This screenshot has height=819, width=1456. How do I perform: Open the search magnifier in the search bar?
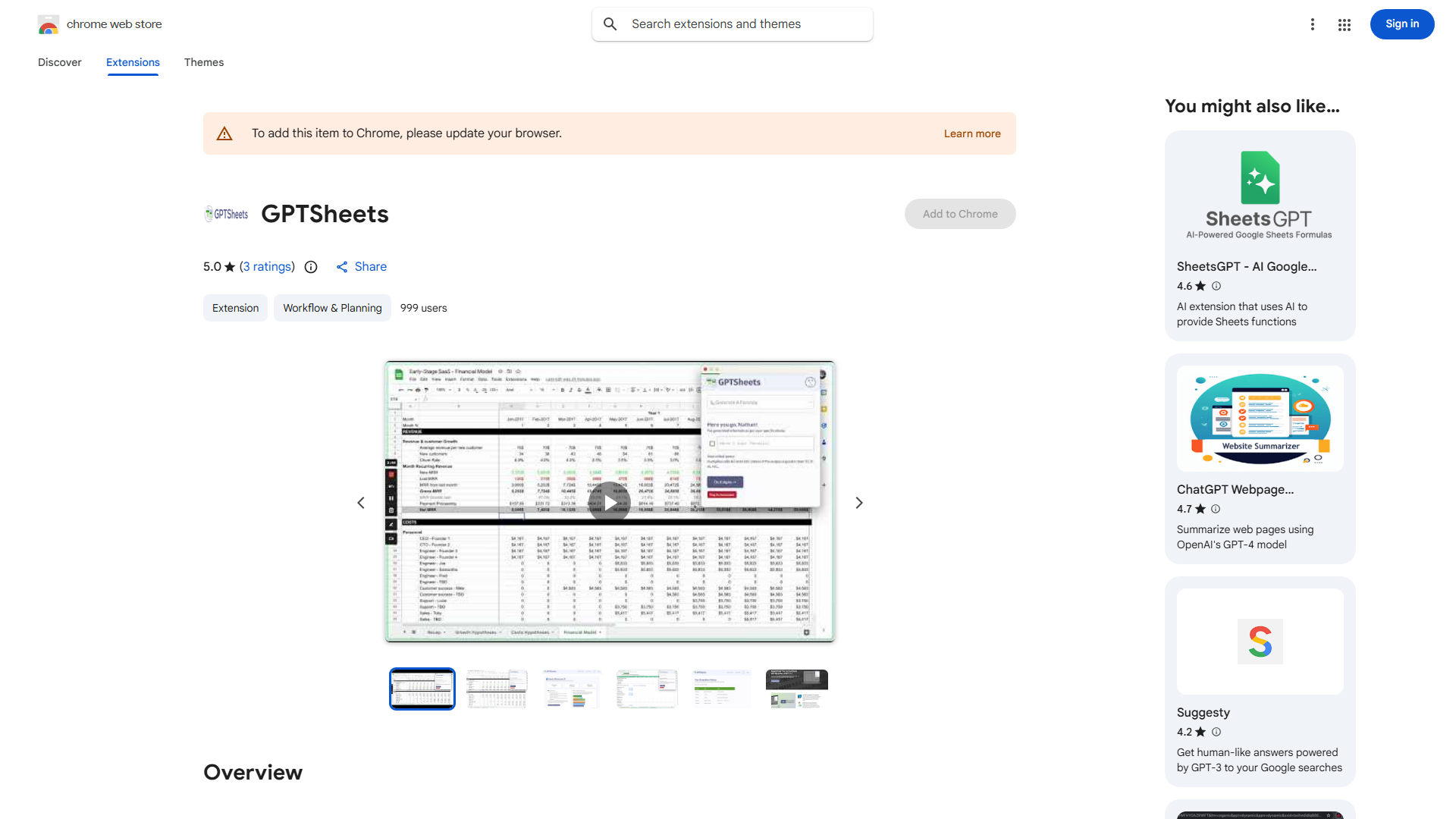[610, 24]
